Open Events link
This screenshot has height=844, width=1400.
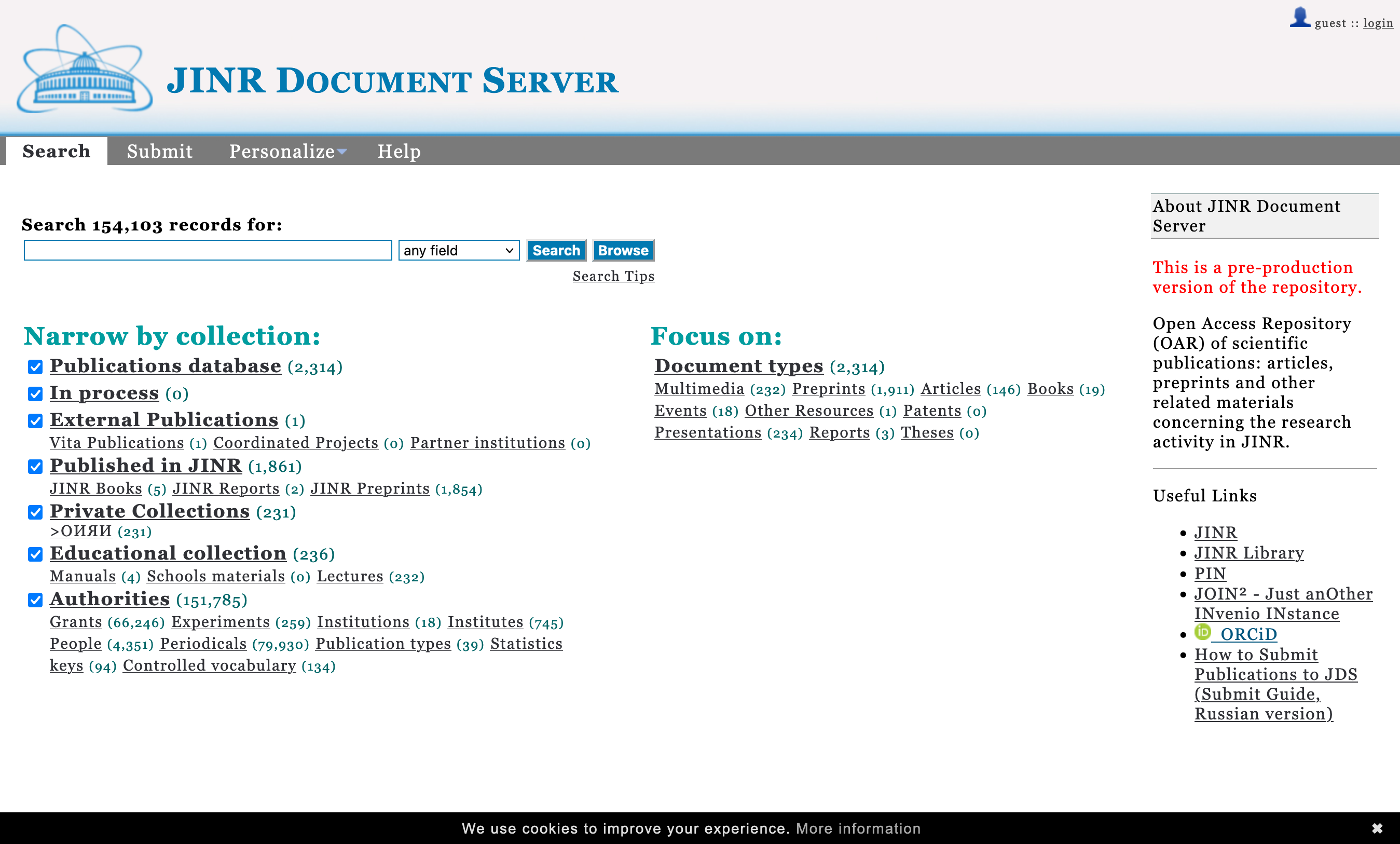pos(680,411)
